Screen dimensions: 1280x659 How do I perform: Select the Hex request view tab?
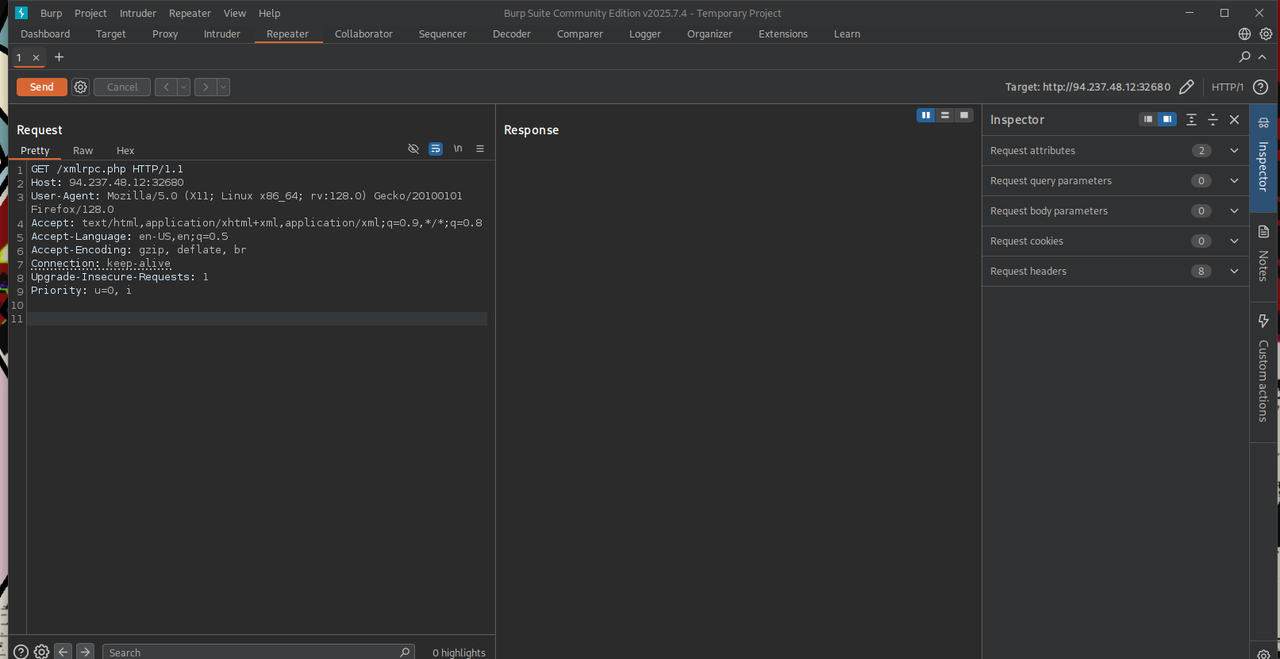tap(125, 150)
